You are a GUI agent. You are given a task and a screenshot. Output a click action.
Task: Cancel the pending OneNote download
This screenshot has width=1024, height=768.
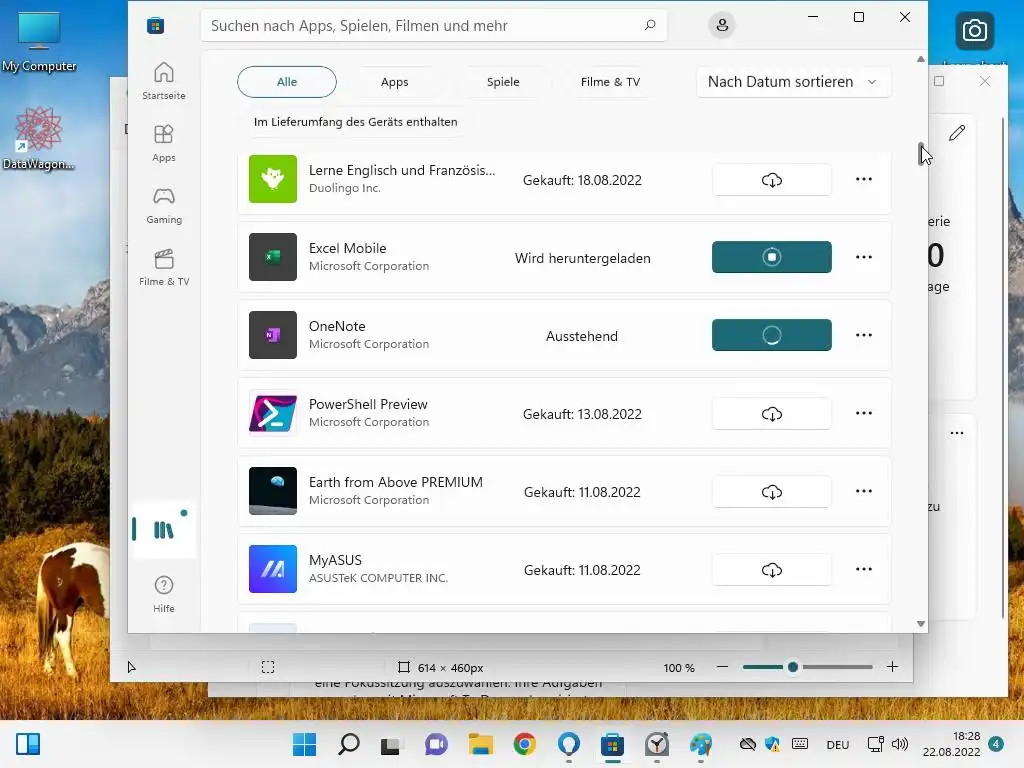coord(771,335)
